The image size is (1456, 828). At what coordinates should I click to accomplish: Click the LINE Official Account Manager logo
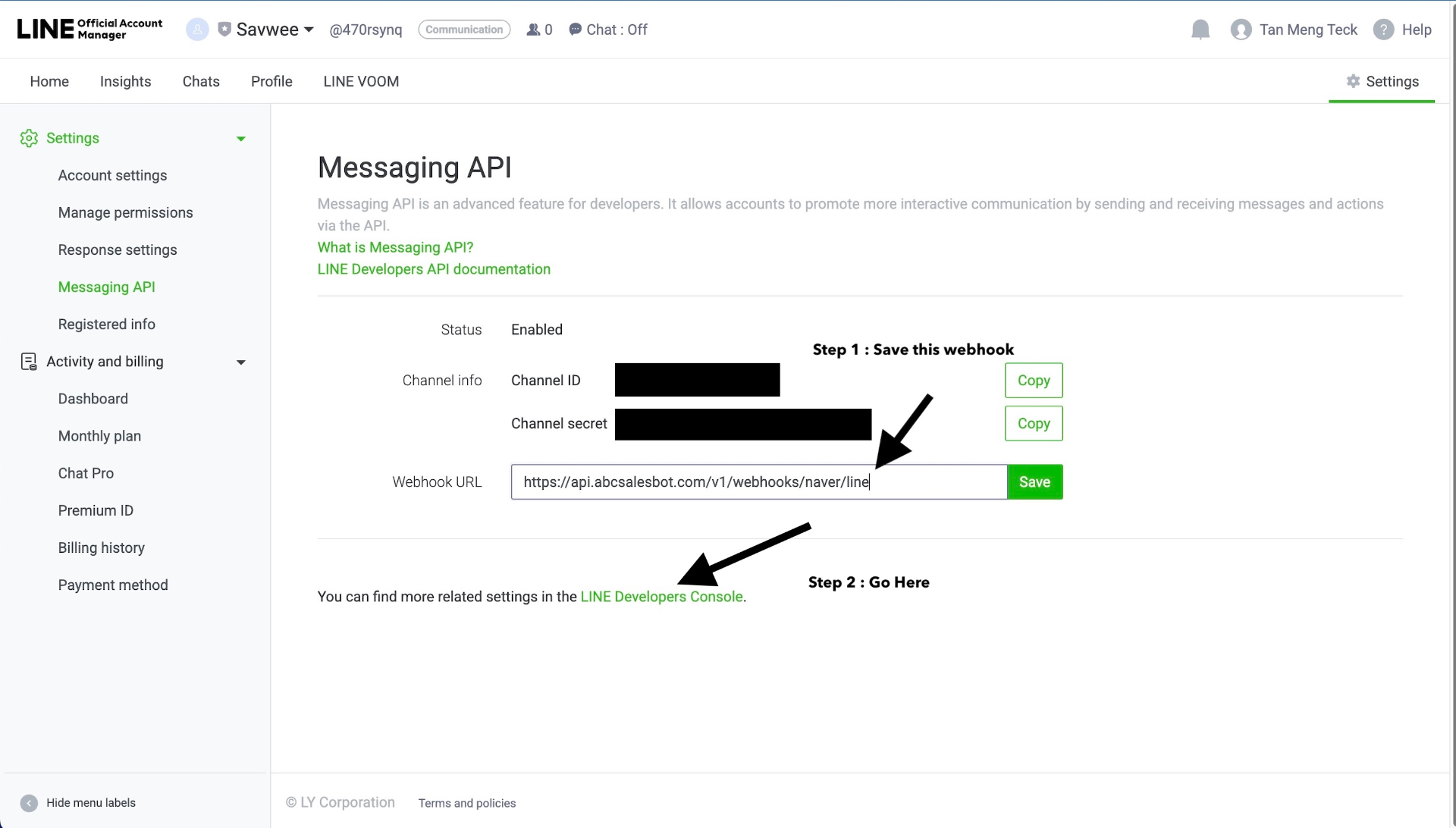tap(89, 29)
